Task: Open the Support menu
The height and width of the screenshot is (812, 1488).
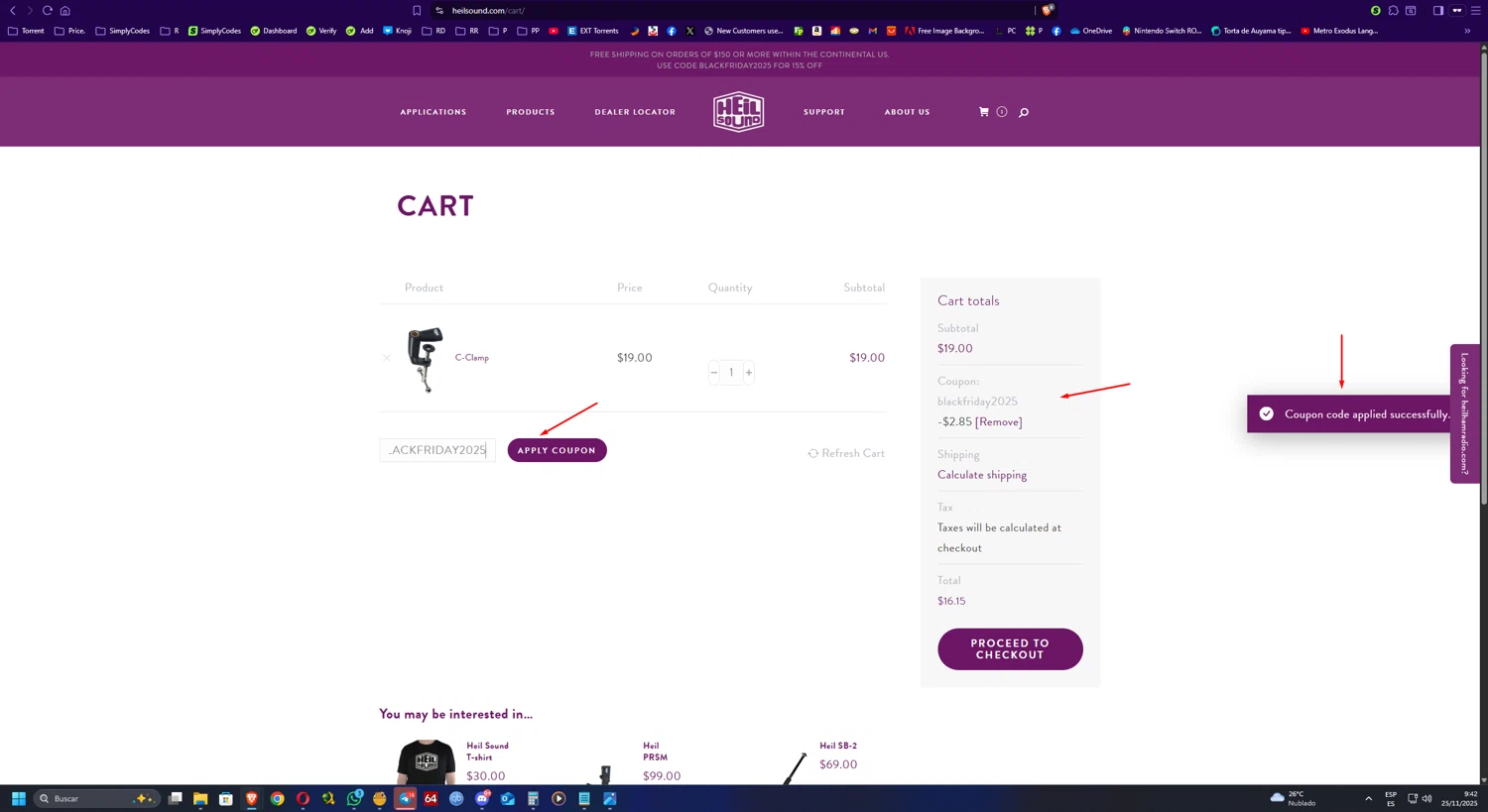Action: click(824, 112)
